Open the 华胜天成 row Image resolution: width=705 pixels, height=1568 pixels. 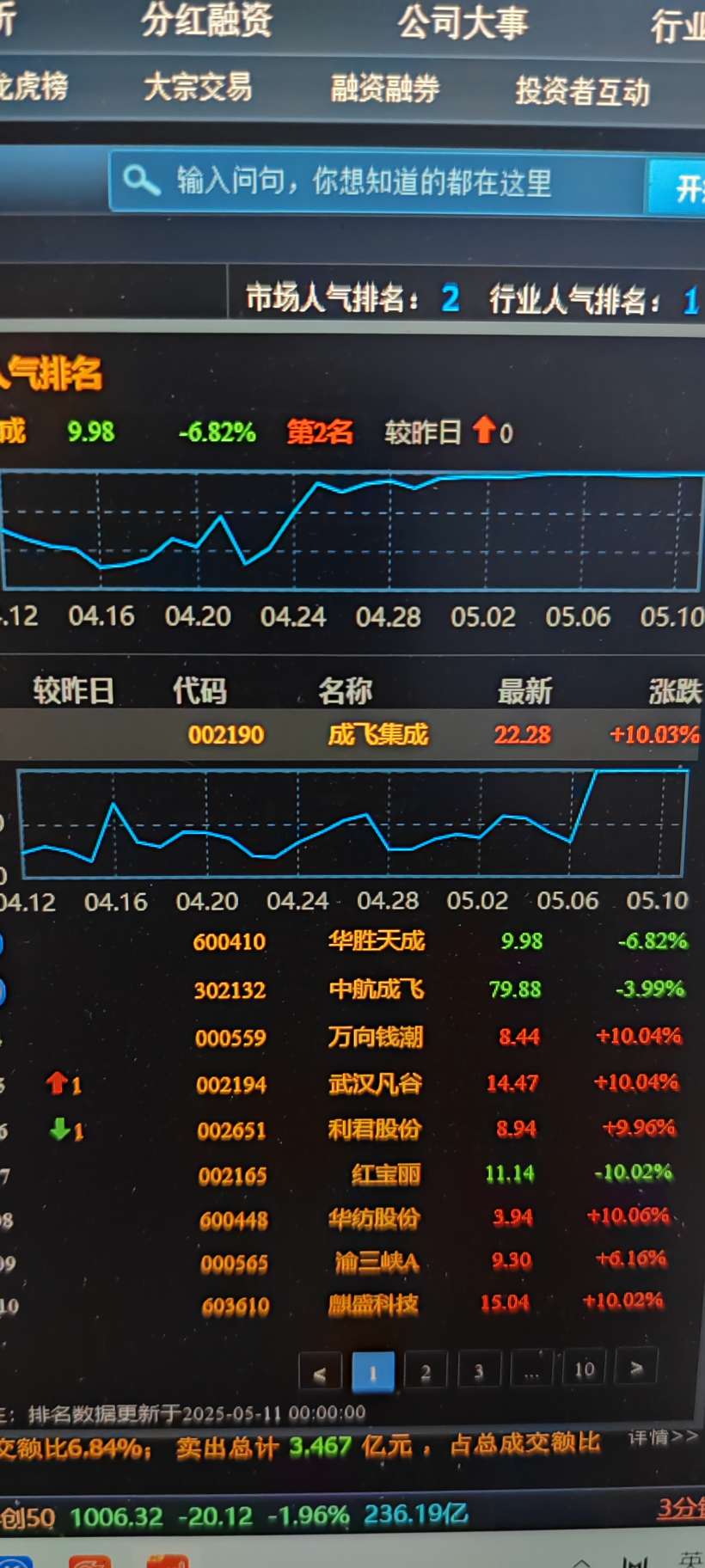click(x=377, y=941)
